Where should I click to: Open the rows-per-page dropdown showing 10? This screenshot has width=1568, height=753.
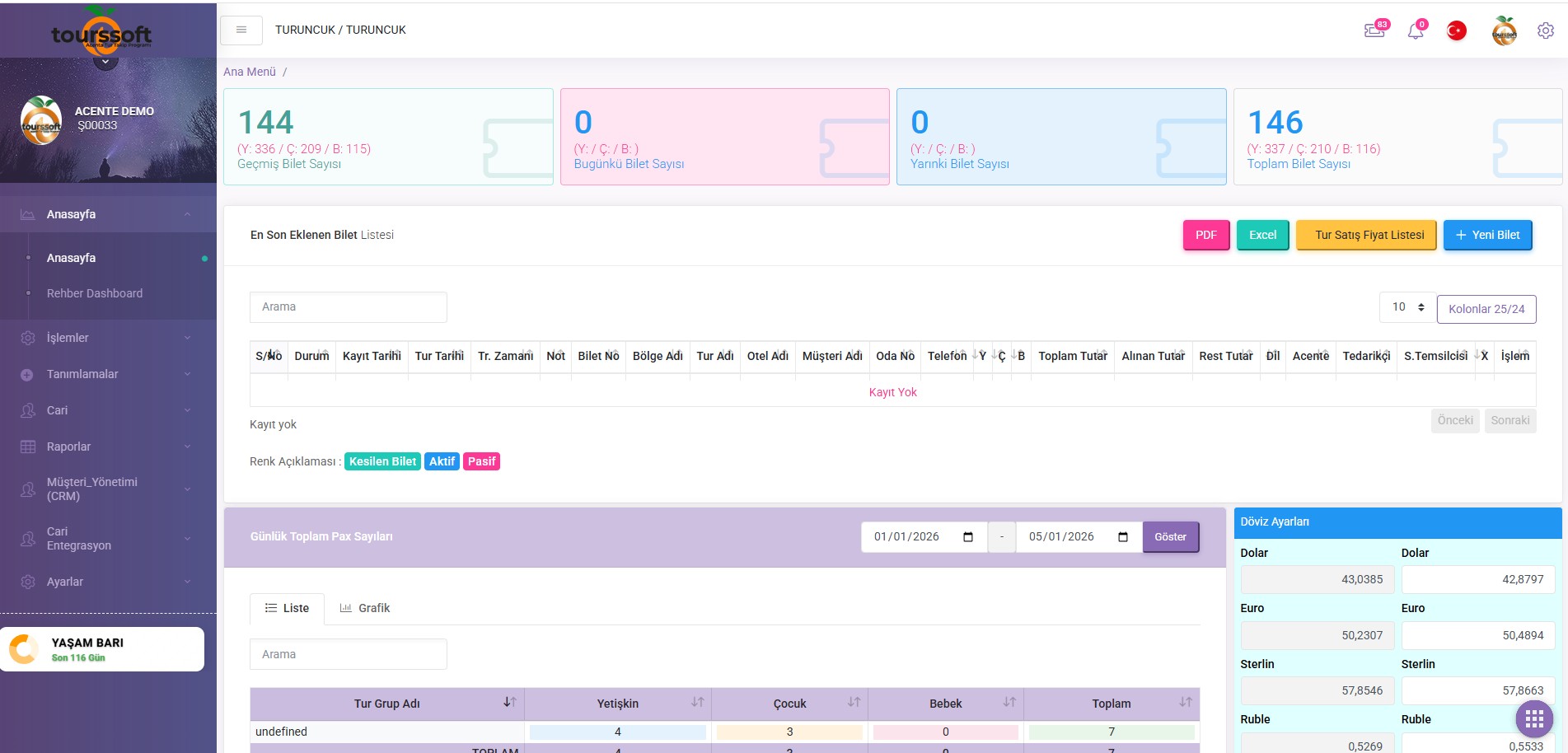click(x=1407, y=307)
